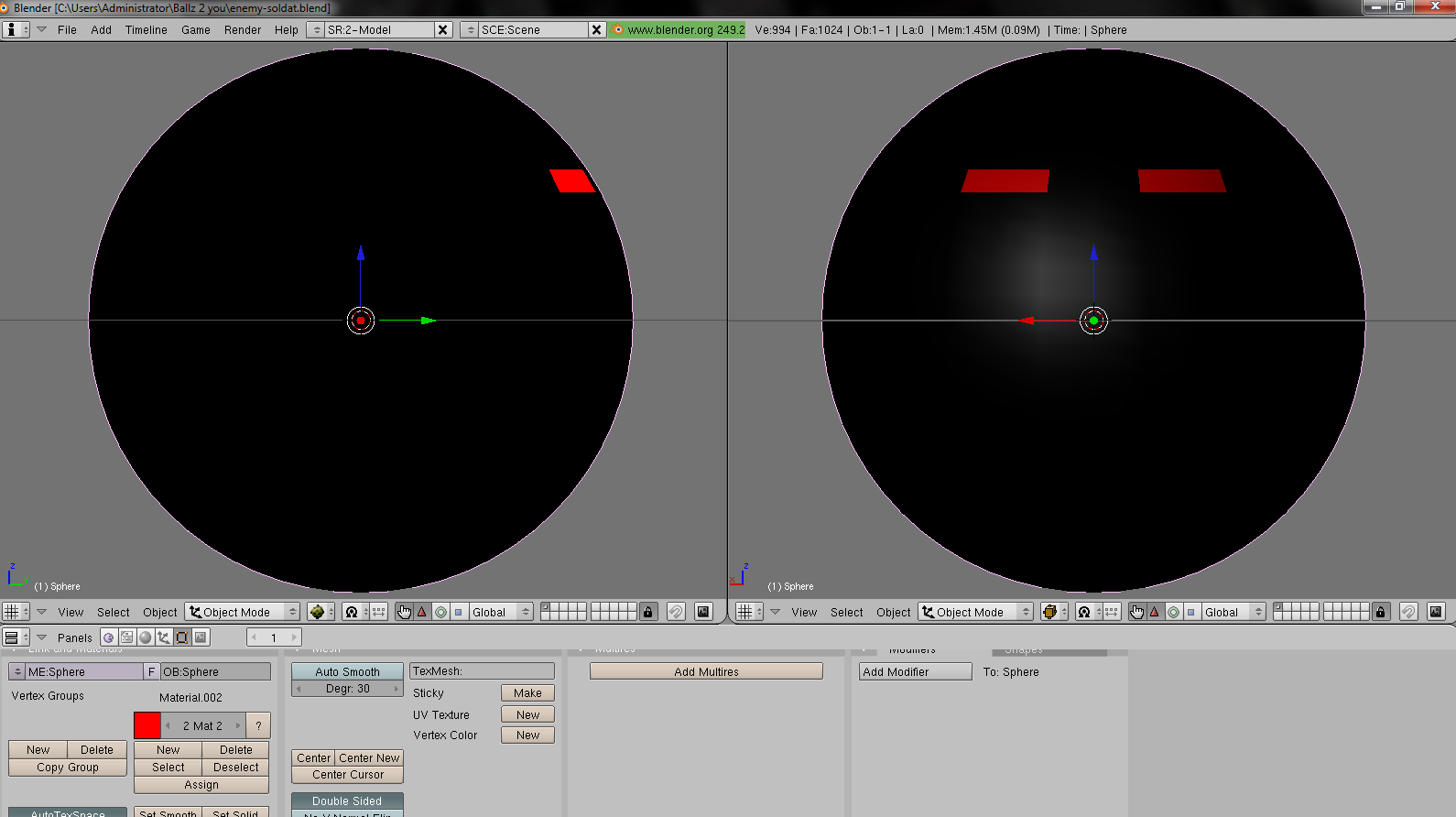Screen dimensions: 1456x817
Task: Open the www.blender.org 249.2 link
Action: 678,29
